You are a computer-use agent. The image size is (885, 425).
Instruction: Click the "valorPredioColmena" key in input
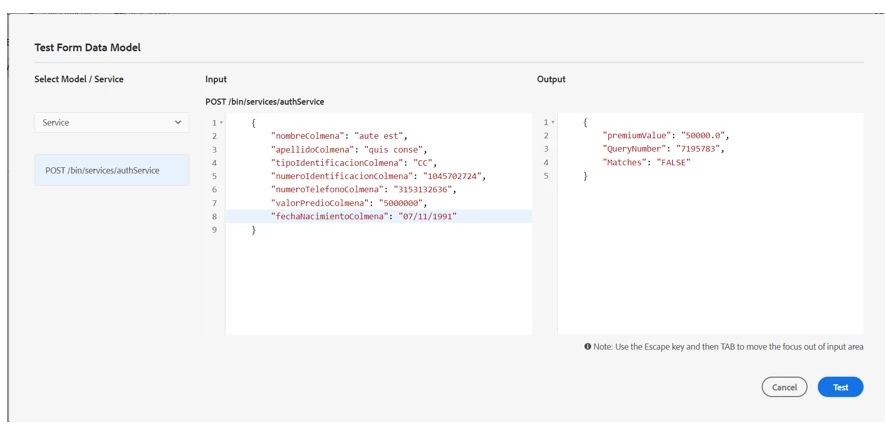[321, 203]
